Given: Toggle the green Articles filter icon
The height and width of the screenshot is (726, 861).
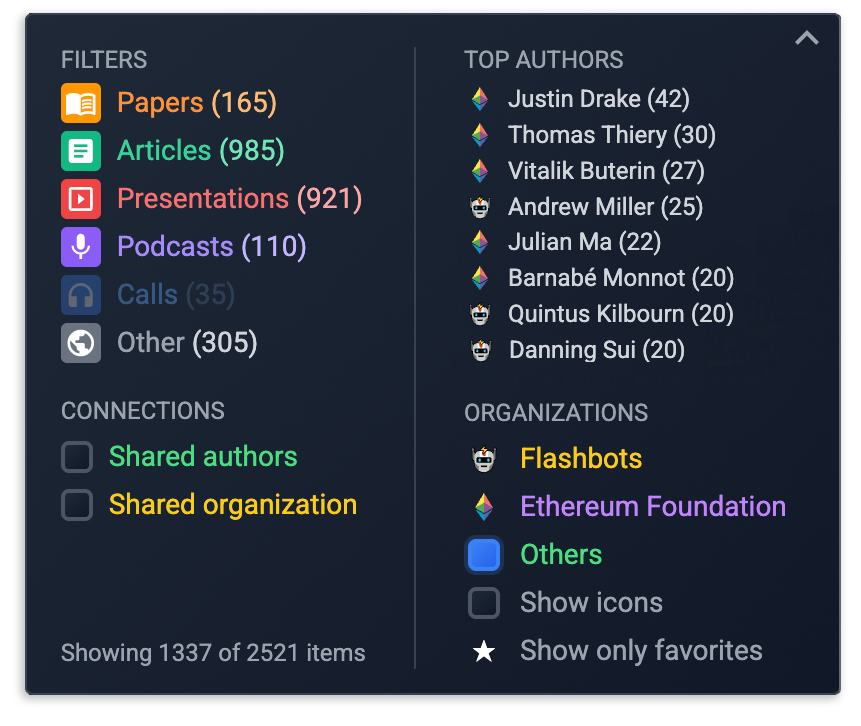Looking at the screenshot, I should point(81,151).
